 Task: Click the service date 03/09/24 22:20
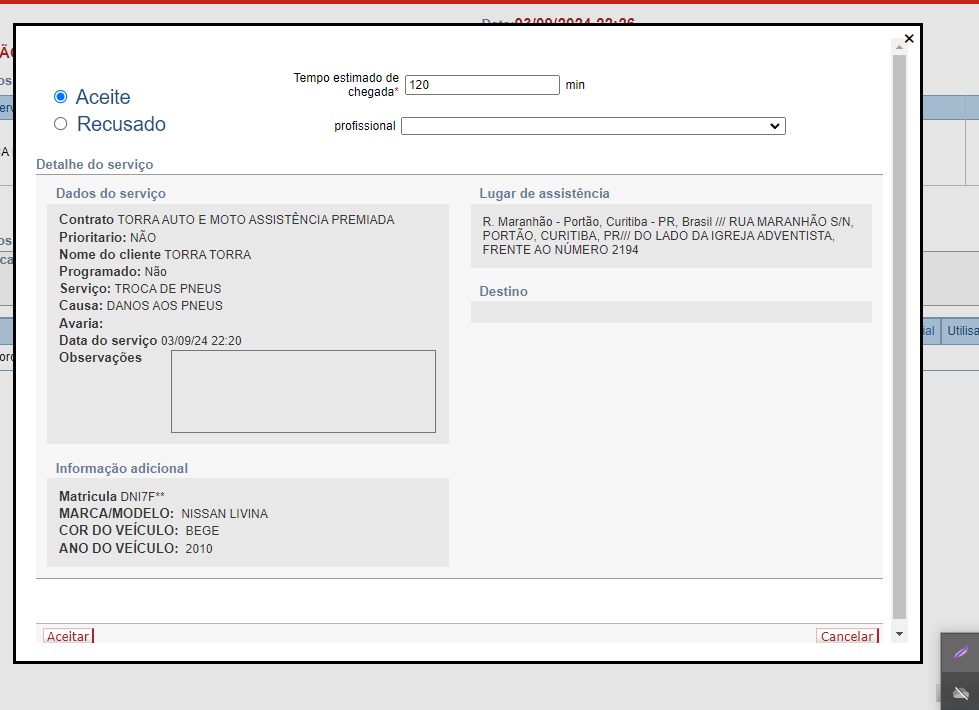click(201, 340)
